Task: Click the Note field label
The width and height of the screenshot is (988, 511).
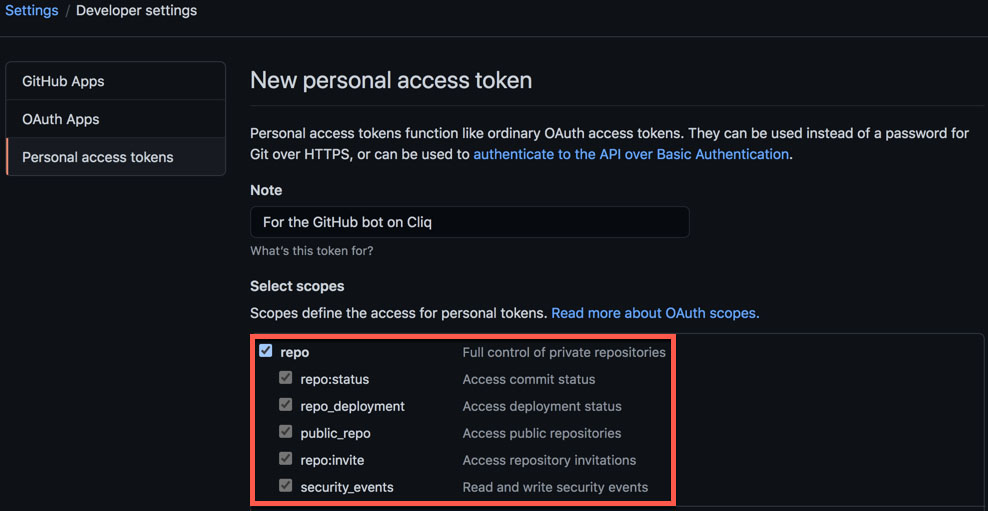Action: [x=266, y=190]
